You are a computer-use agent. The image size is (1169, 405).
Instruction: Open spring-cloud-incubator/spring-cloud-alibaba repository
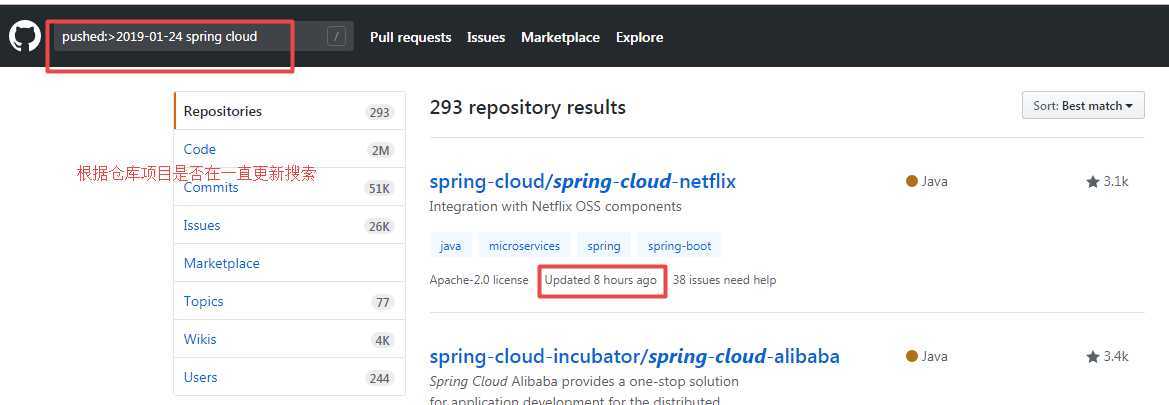[634, 357]
